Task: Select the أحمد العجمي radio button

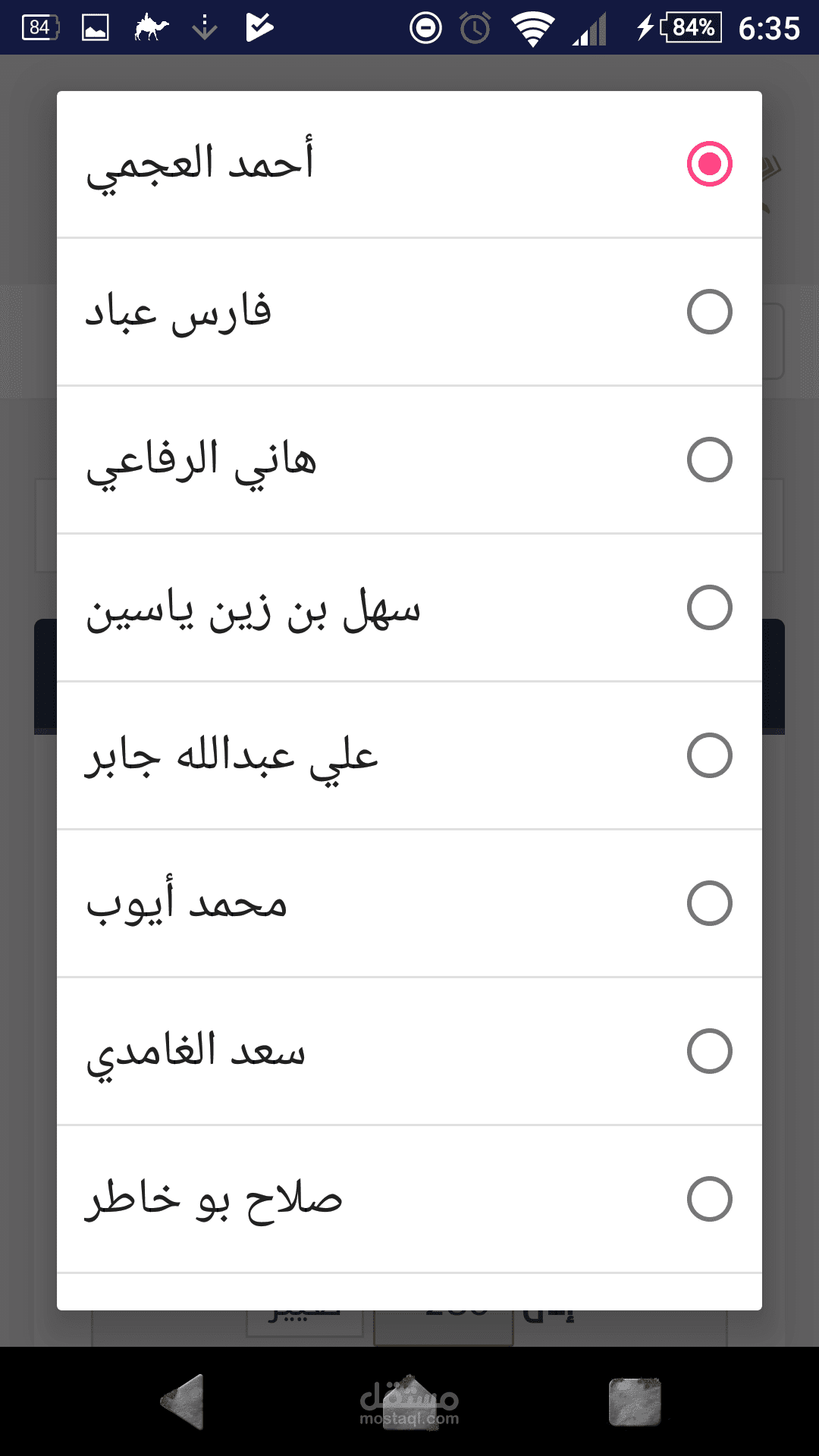Action: click(709, 164)
